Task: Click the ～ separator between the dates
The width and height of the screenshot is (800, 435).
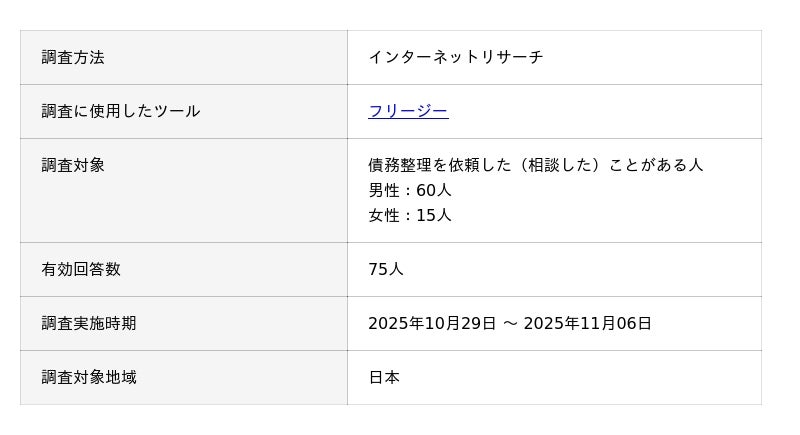Action: 510,323
